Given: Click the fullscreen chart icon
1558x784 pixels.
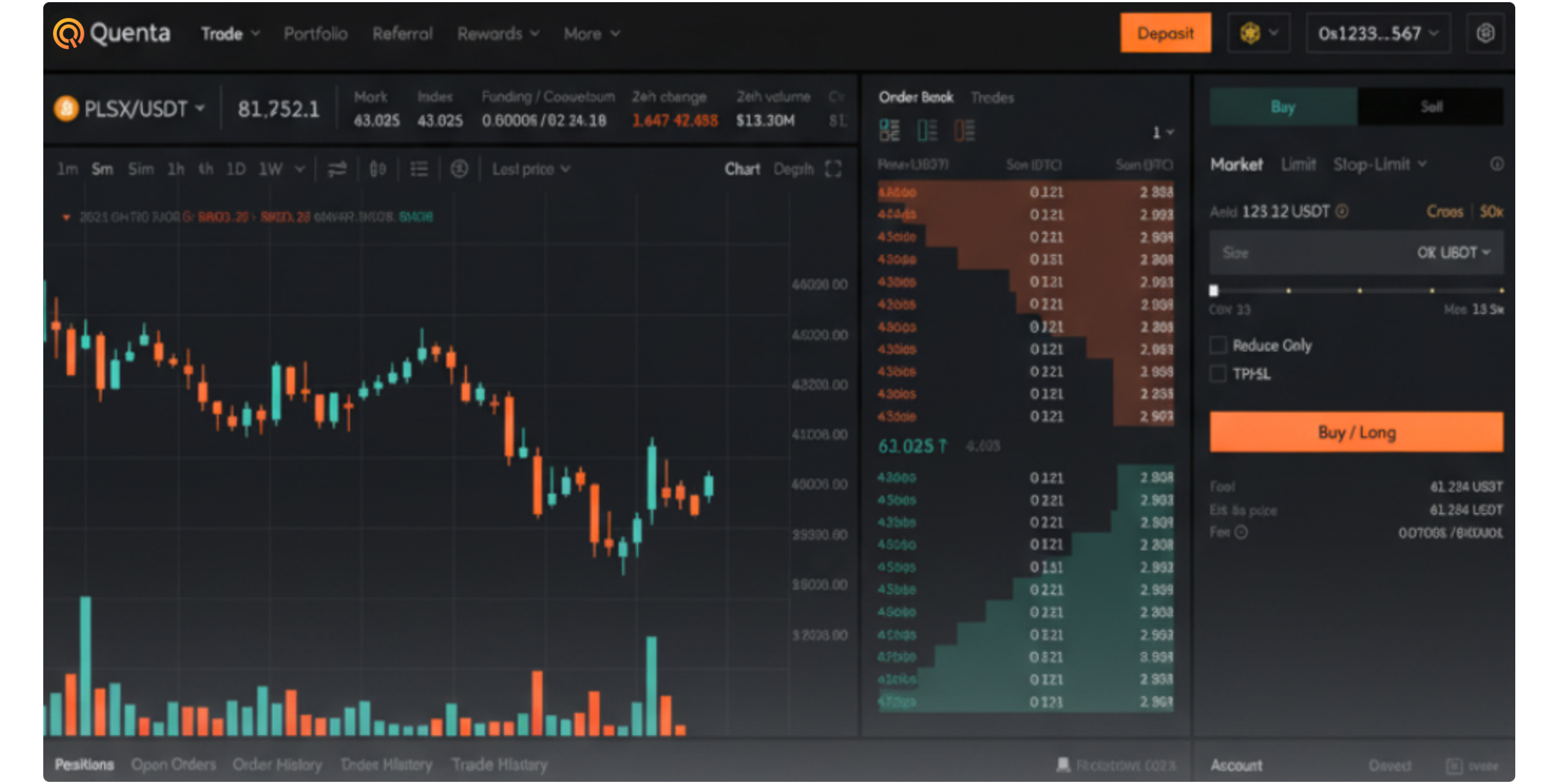Looking at the screenshot, I should (x=833, y=169).
